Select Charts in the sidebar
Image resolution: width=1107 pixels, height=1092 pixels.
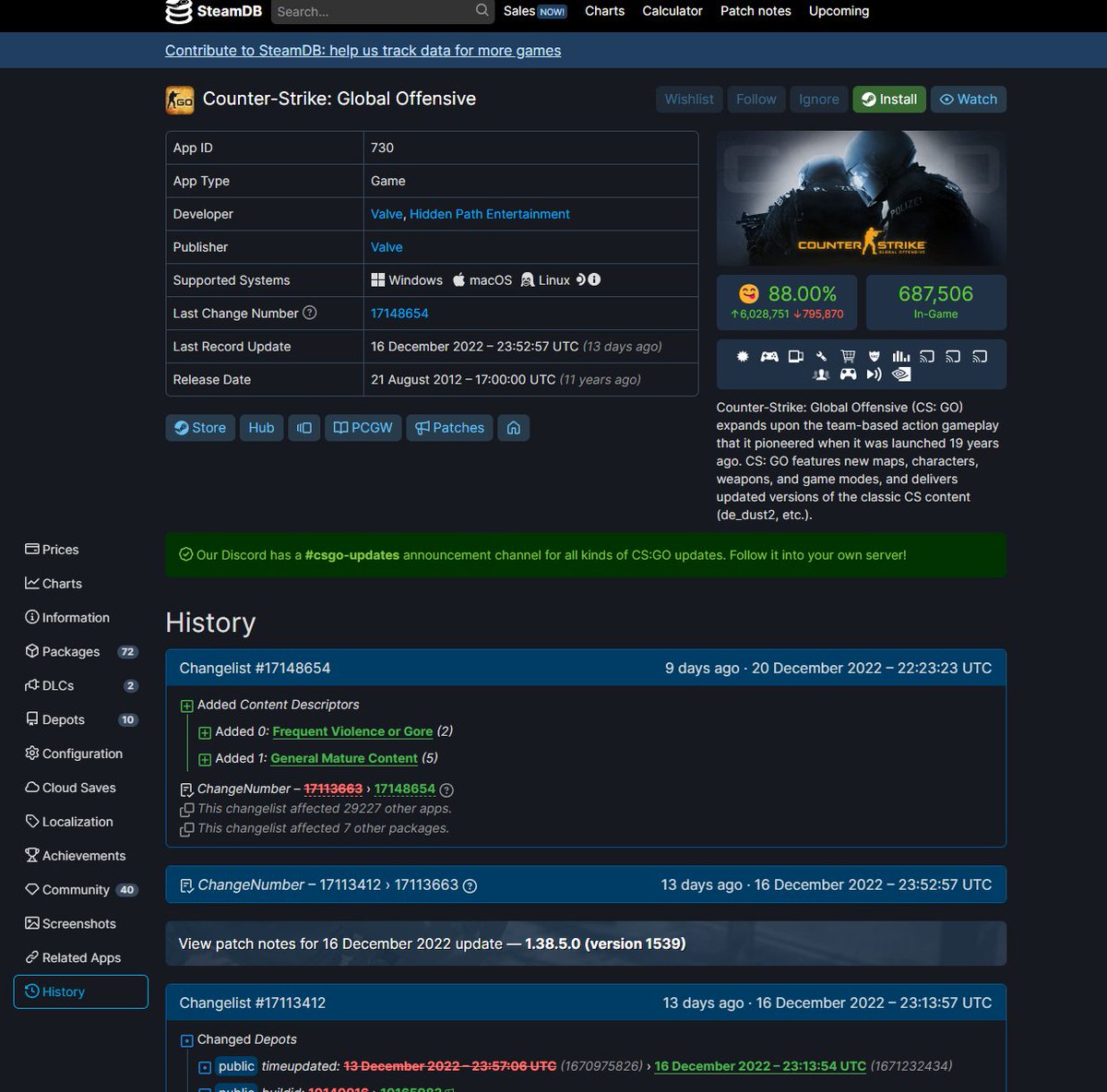(x=80, y=584)
